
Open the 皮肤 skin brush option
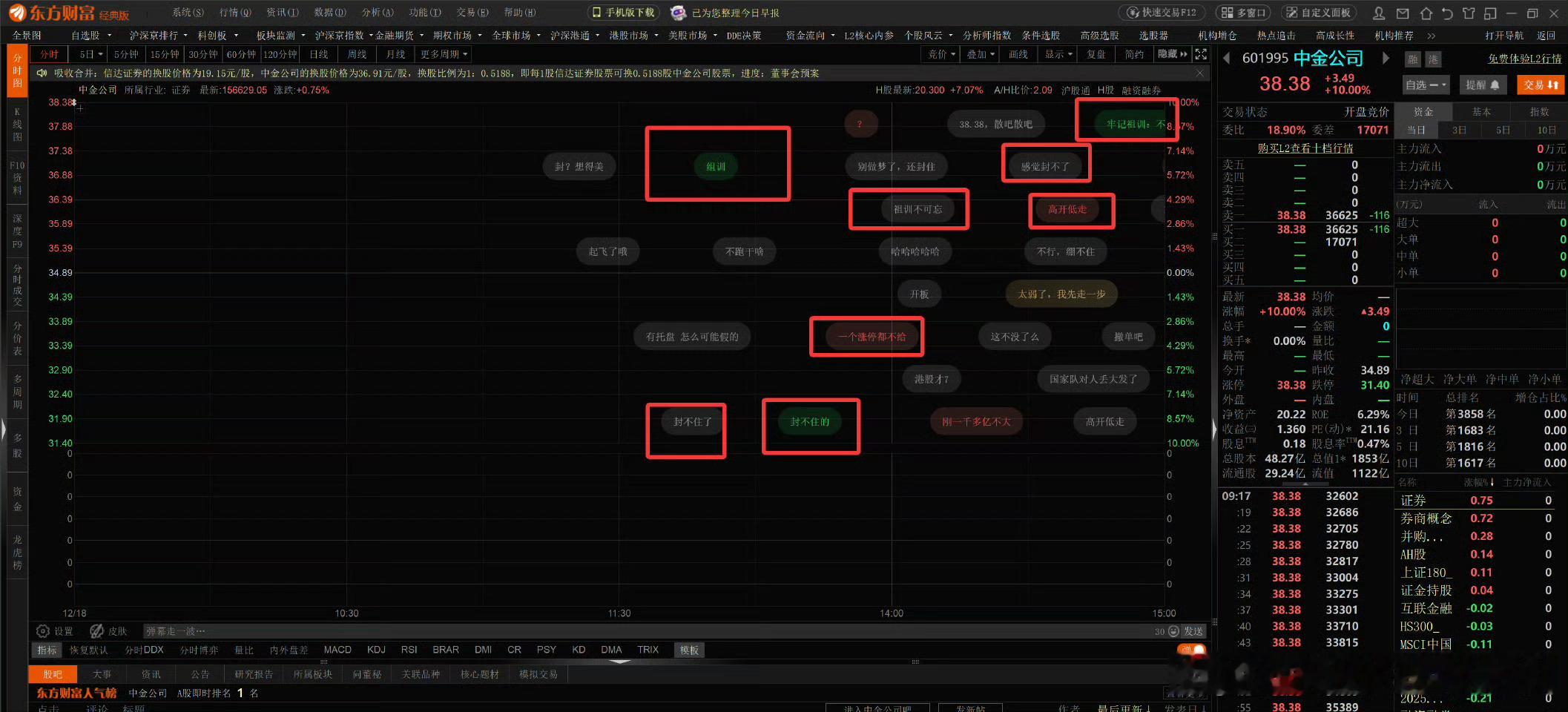click(108, 631)
